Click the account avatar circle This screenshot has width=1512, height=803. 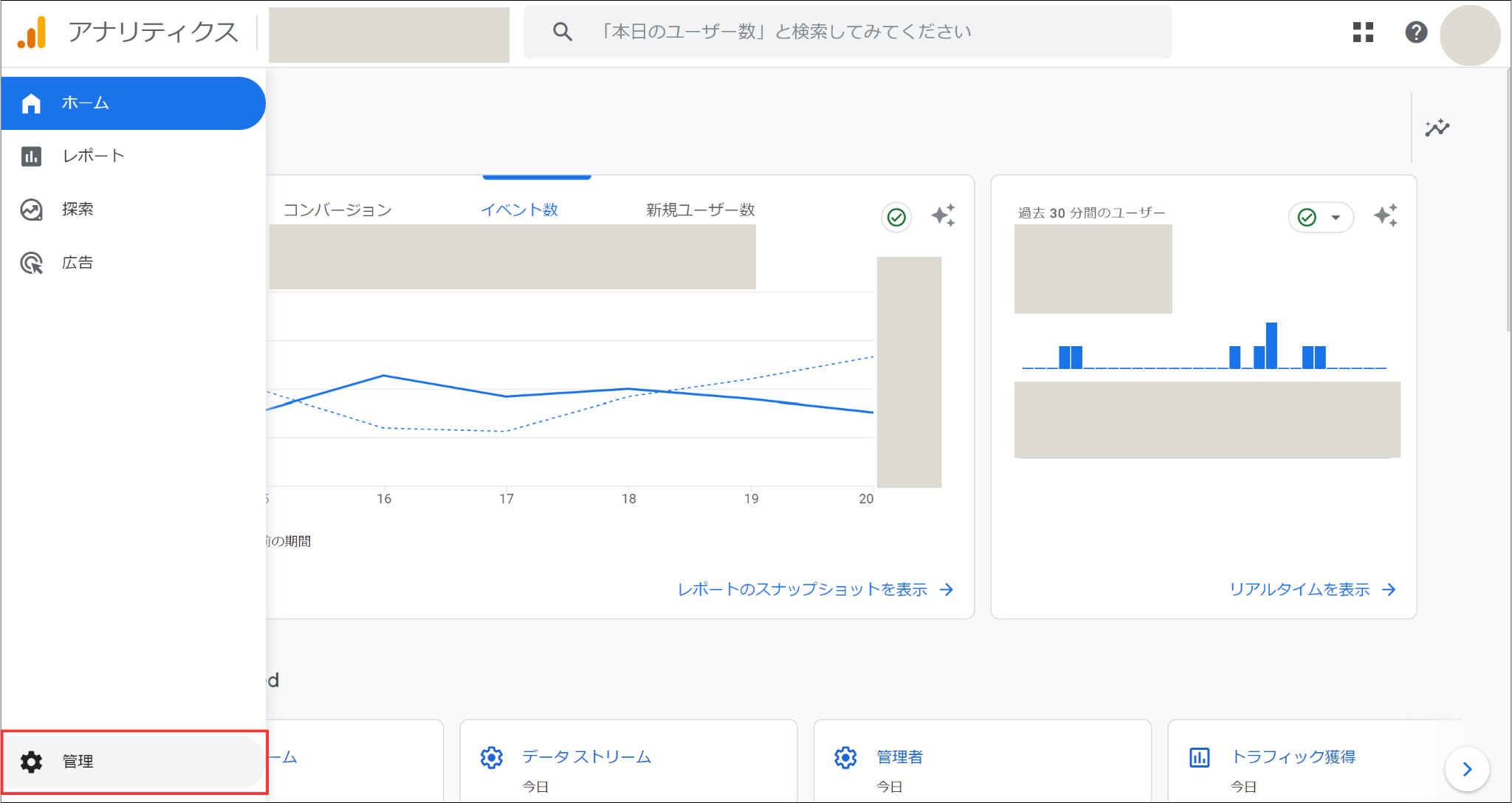pyautogui.click(x=1470, y=35)
